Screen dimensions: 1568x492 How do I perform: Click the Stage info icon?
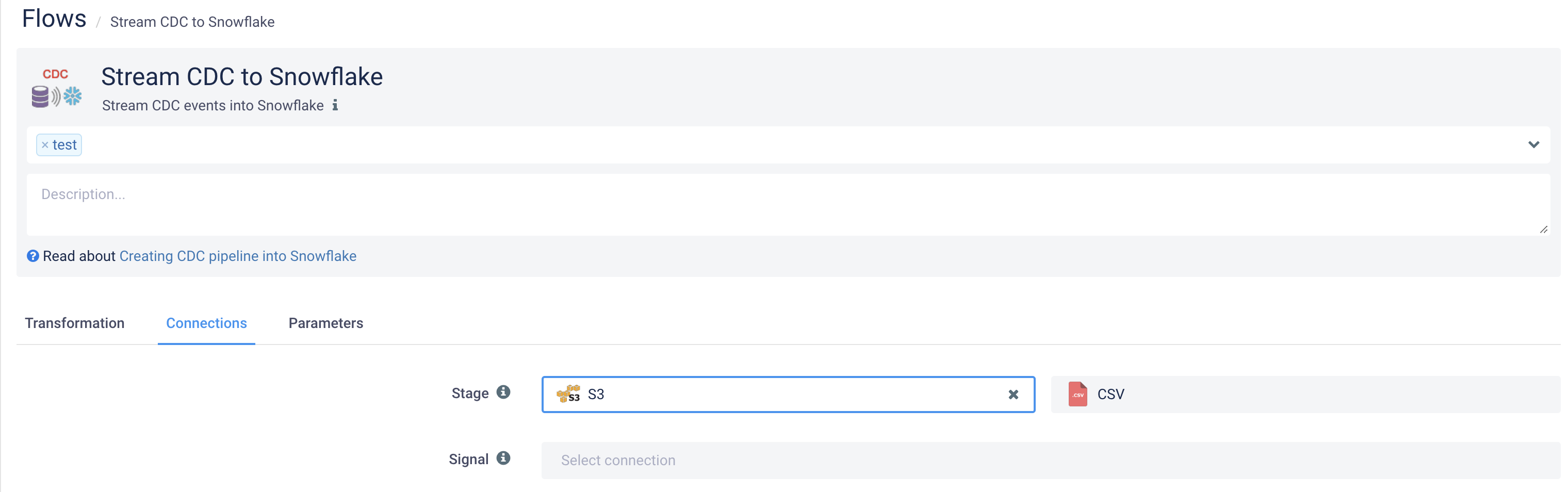coord(503,392)
